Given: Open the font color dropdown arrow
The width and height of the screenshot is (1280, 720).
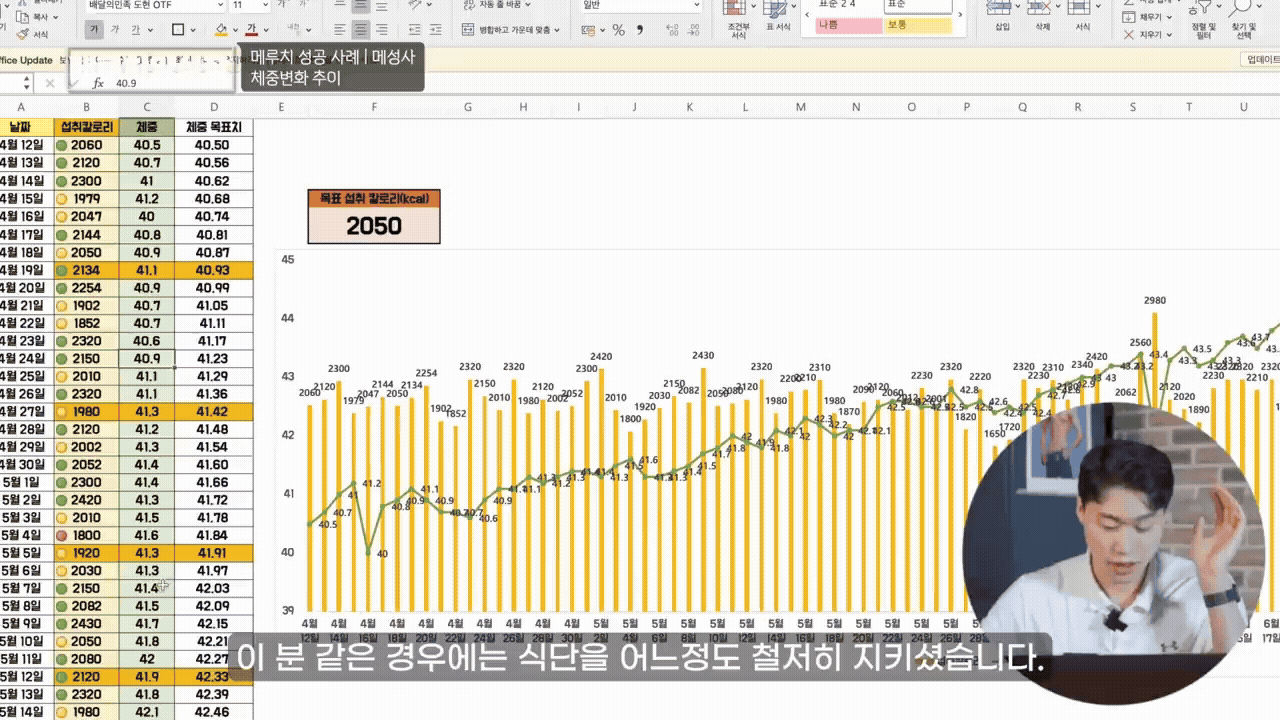Looking at the screenshot, I should click(x=267, y=30).
